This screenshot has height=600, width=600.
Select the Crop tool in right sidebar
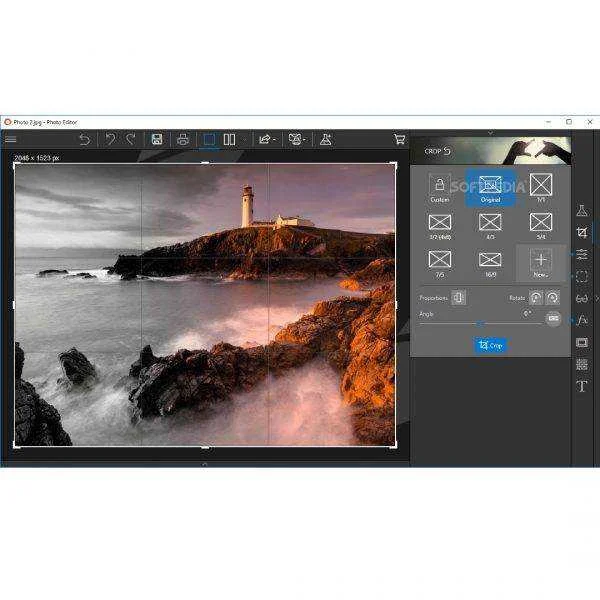(x=582, y=232)
